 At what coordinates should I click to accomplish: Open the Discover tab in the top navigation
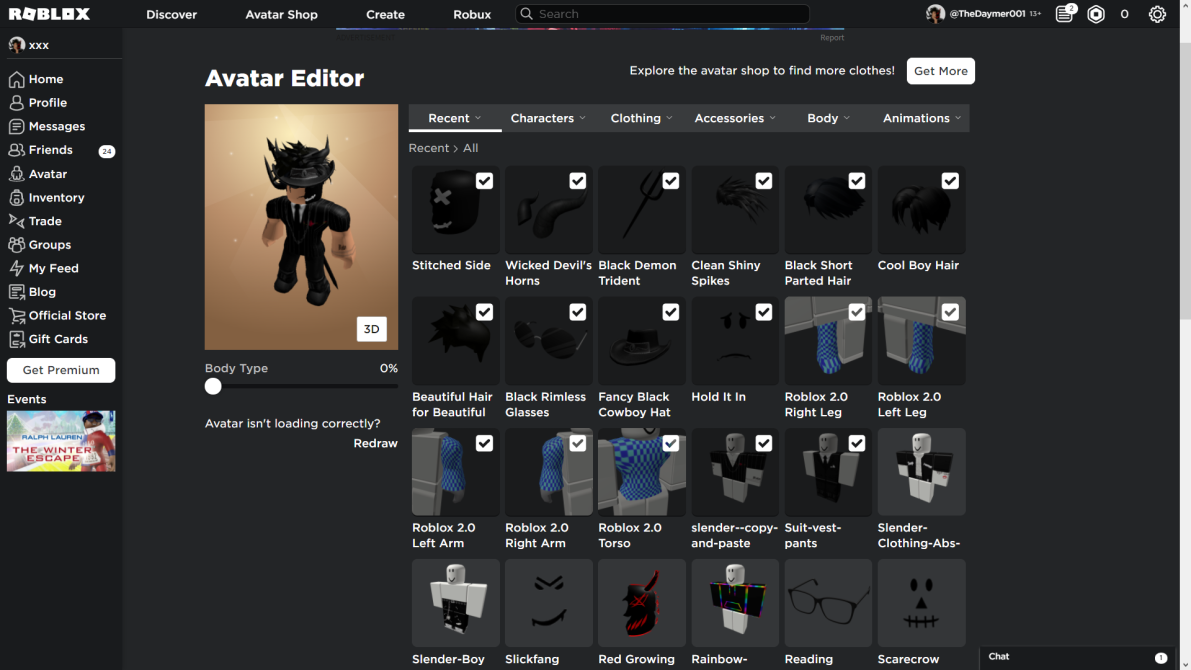pos(172,14)
